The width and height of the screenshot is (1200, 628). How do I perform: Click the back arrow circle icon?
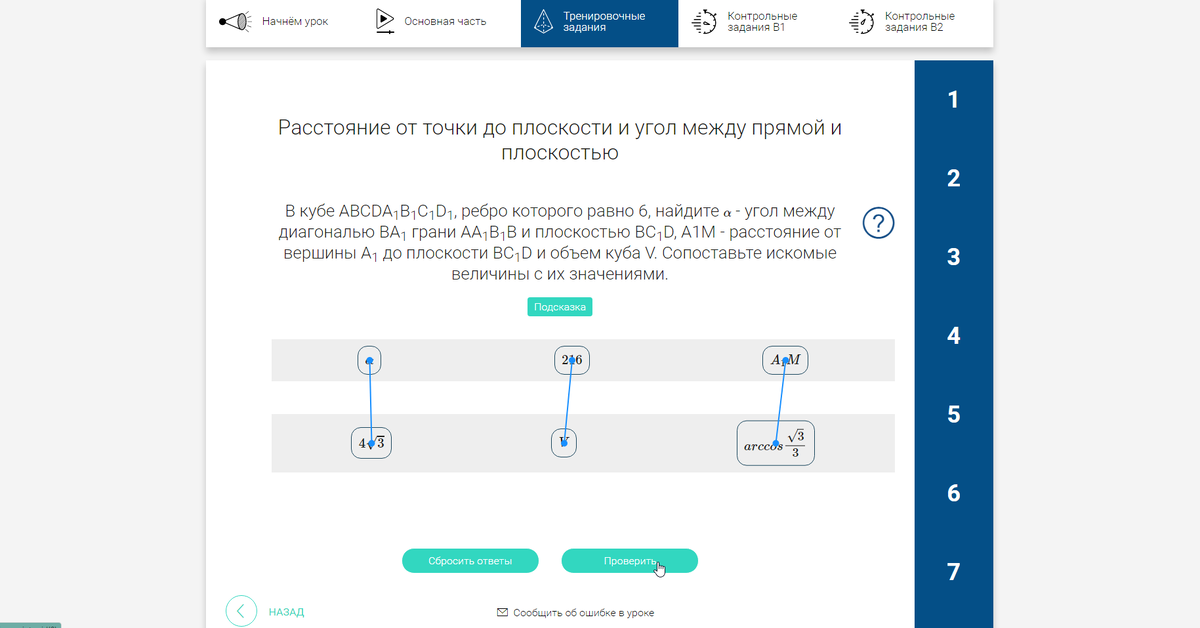click(x=241, y=611)
